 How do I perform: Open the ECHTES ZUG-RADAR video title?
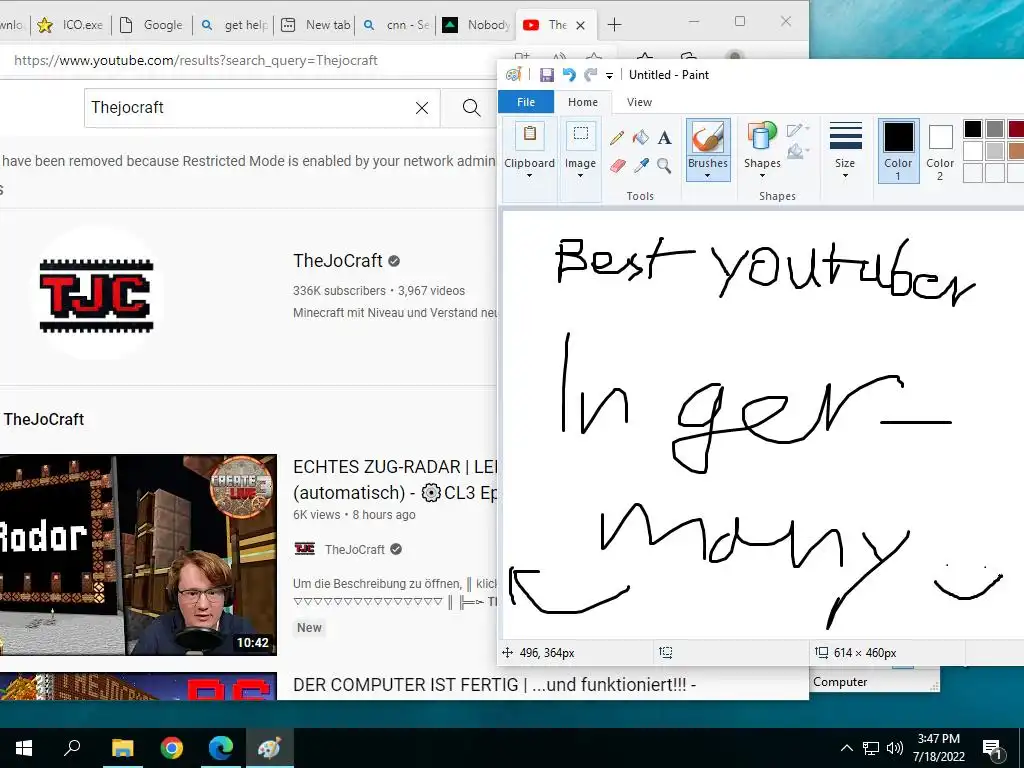click(395, 479)
